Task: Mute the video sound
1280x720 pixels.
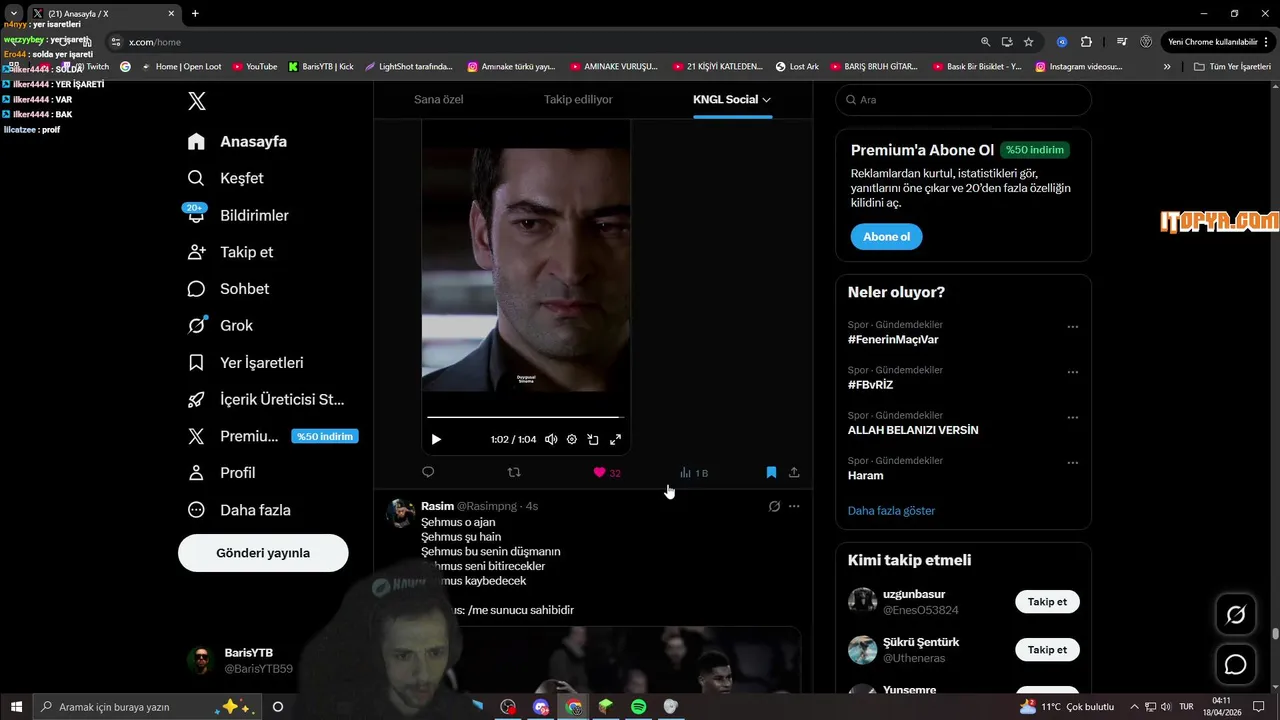Action: click(551, 439)
